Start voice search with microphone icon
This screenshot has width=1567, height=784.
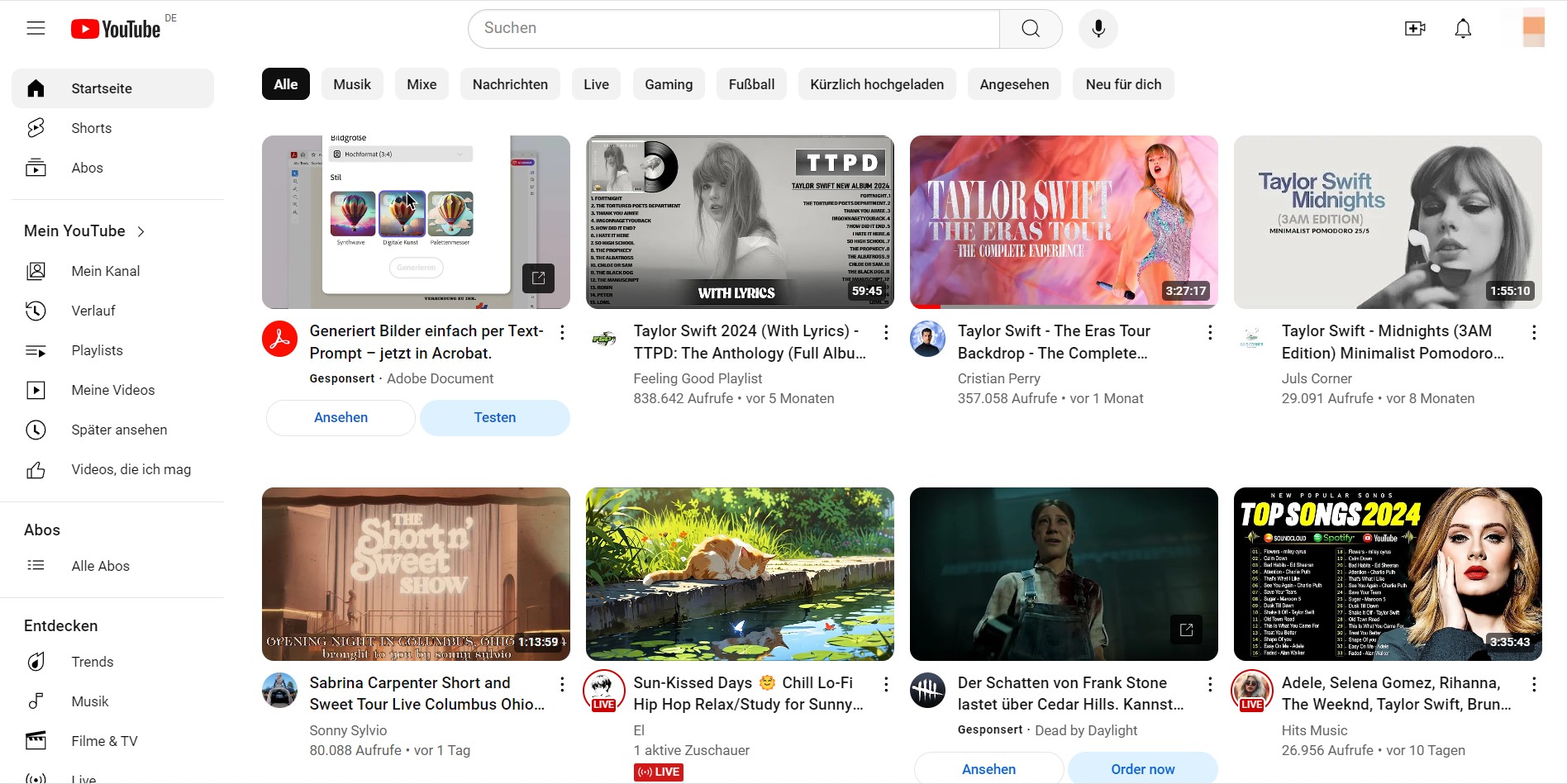coord(1098,29)
